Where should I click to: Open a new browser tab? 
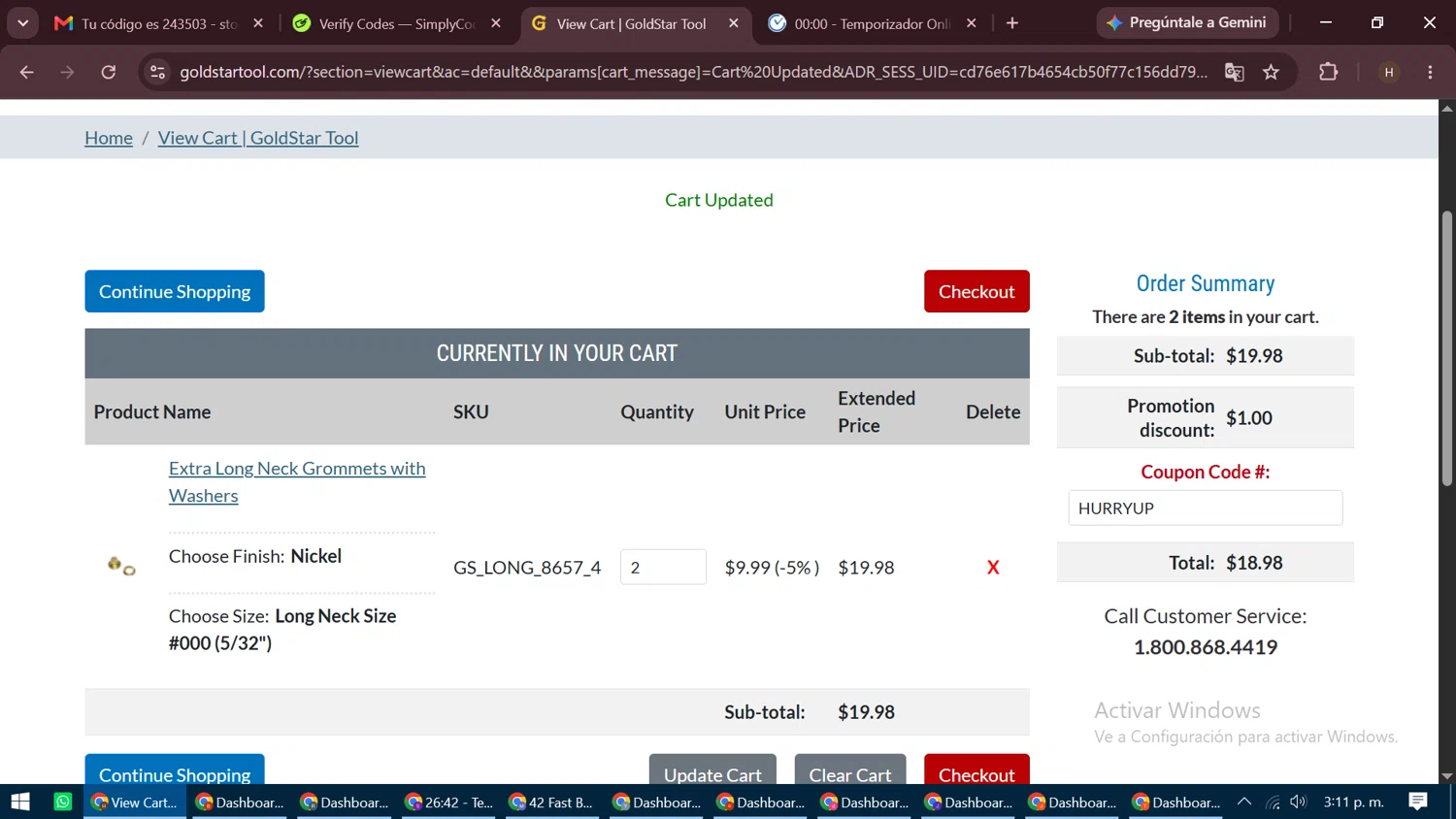[1012, 23]
